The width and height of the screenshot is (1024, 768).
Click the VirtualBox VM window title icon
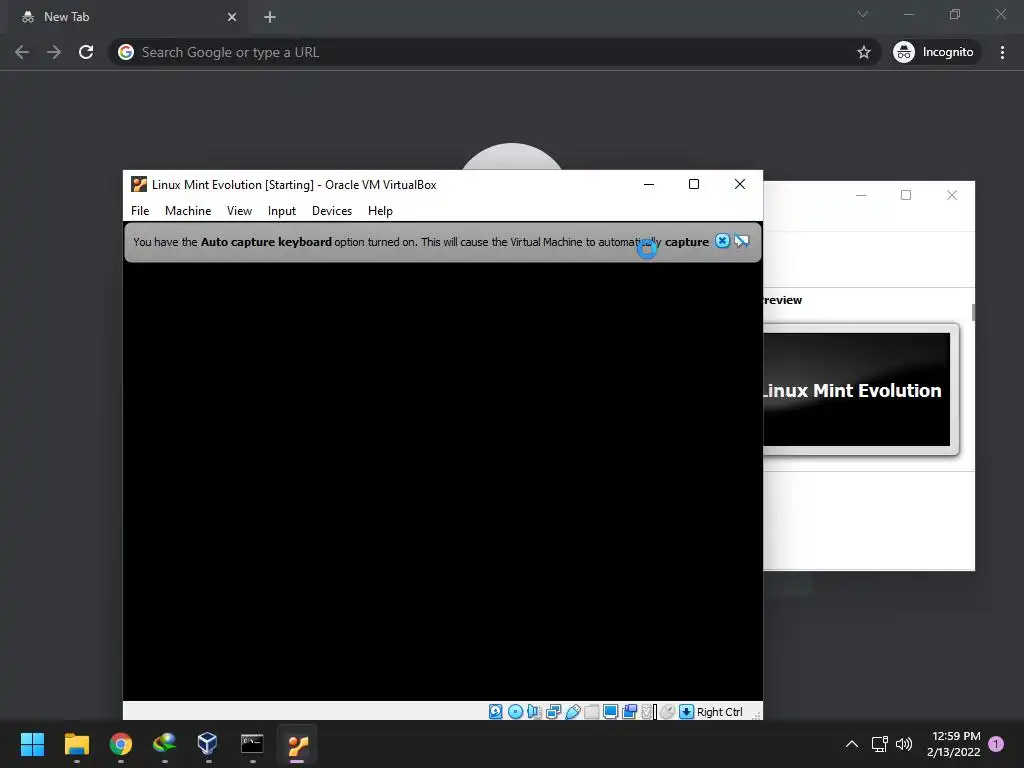pos(139,184)
